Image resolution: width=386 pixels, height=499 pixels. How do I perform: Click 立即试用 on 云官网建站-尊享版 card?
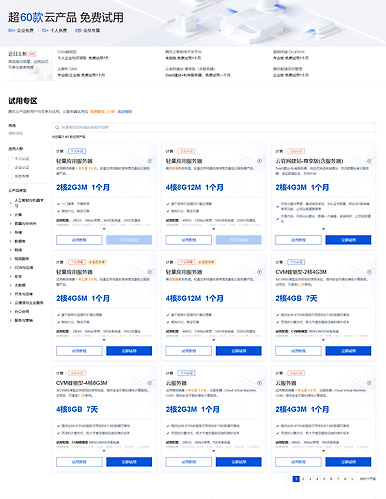click(348, 240)
